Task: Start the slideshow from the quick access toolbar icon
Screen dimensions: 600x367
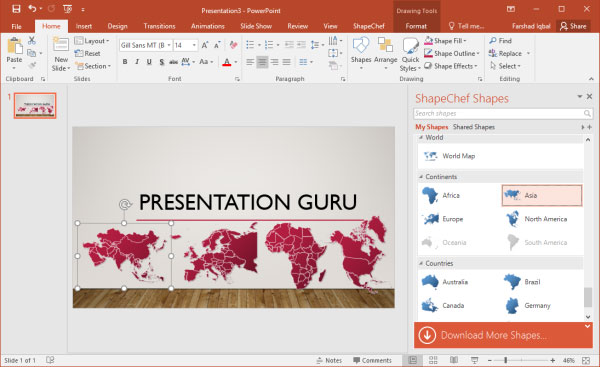Action: 67,9
